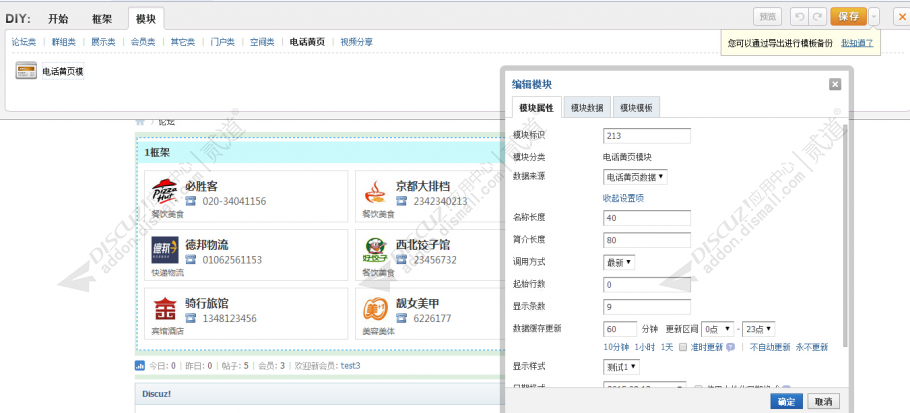This screenshot has width=910, height=413.
Task: Click the 显示条数 field containing 9
Action: pyautogui.click(x=647, y=307)
